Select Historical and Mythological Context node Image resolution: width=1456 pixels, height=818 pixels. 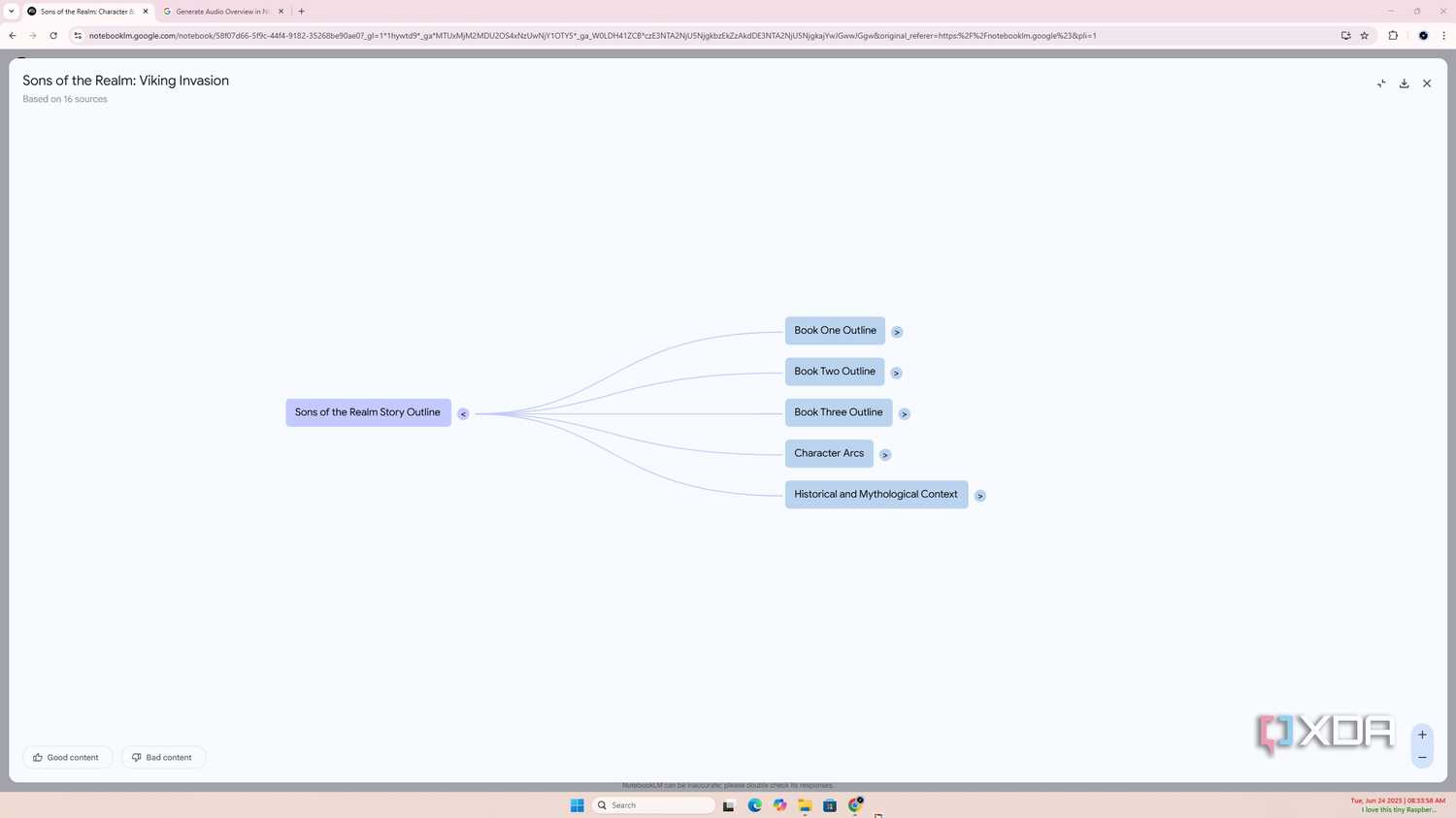877,494
